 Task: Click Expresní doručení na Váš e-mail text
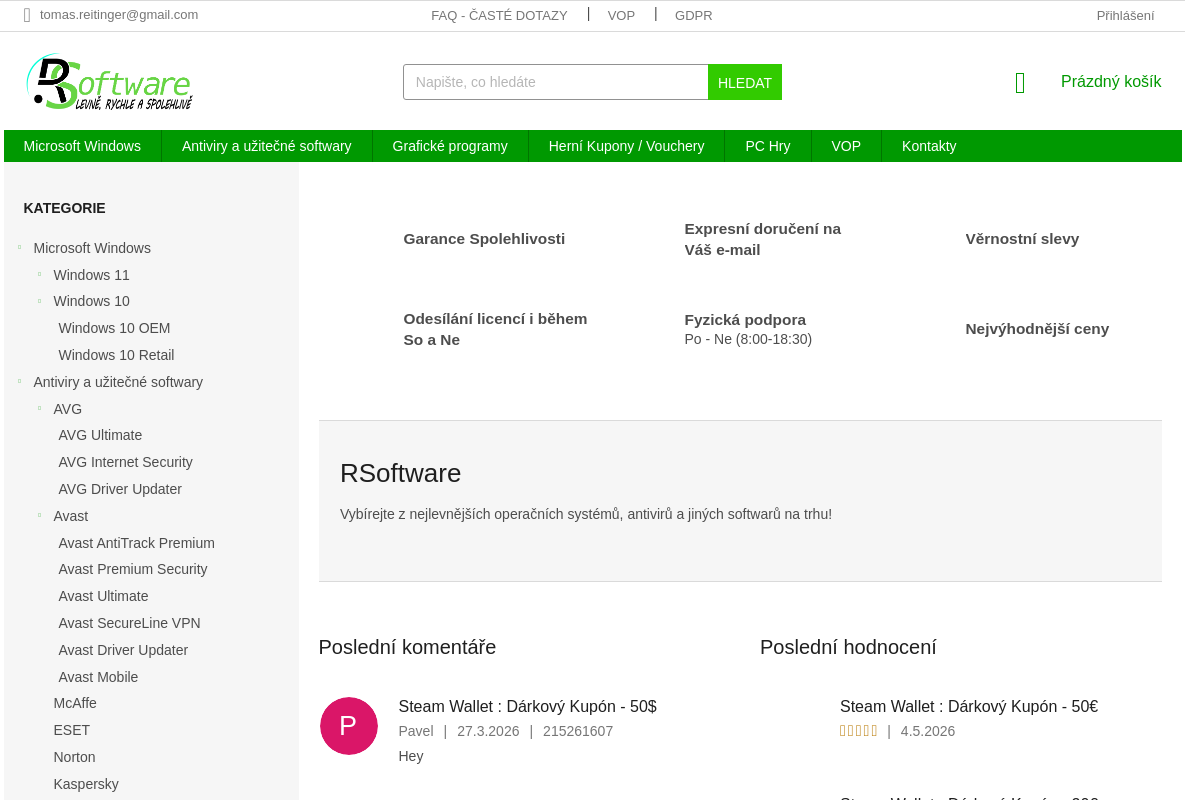click(x=763, y=239)
